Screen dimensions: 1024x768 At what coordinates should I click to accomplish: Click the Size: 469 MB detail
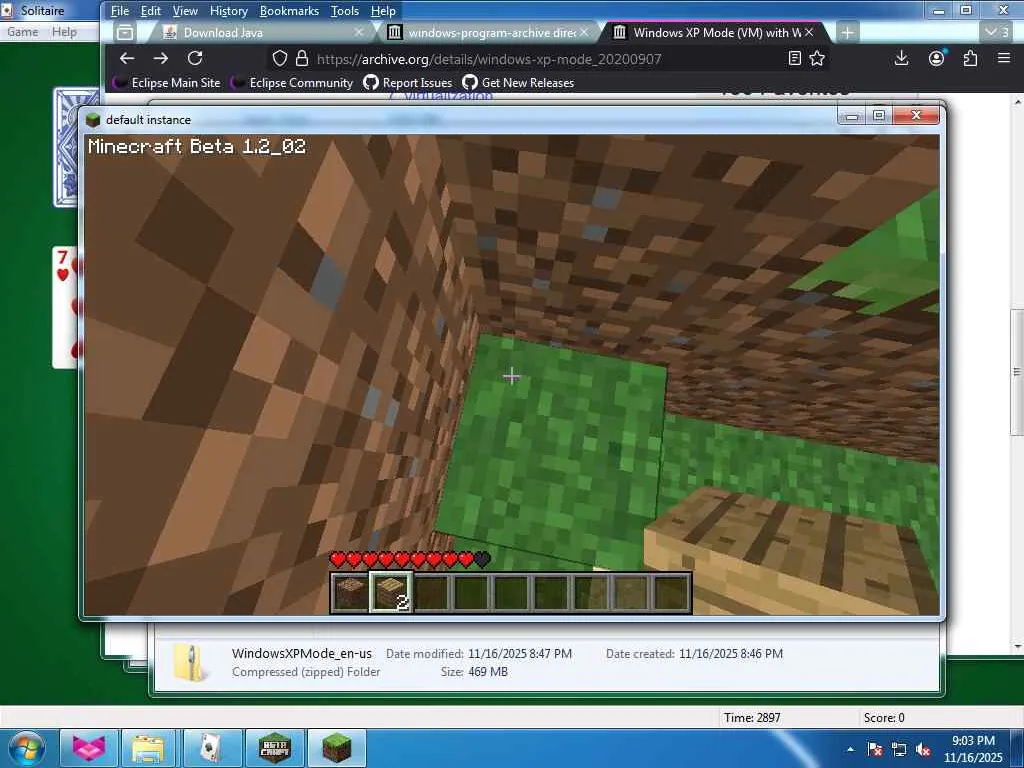click(x=474, y=671)
